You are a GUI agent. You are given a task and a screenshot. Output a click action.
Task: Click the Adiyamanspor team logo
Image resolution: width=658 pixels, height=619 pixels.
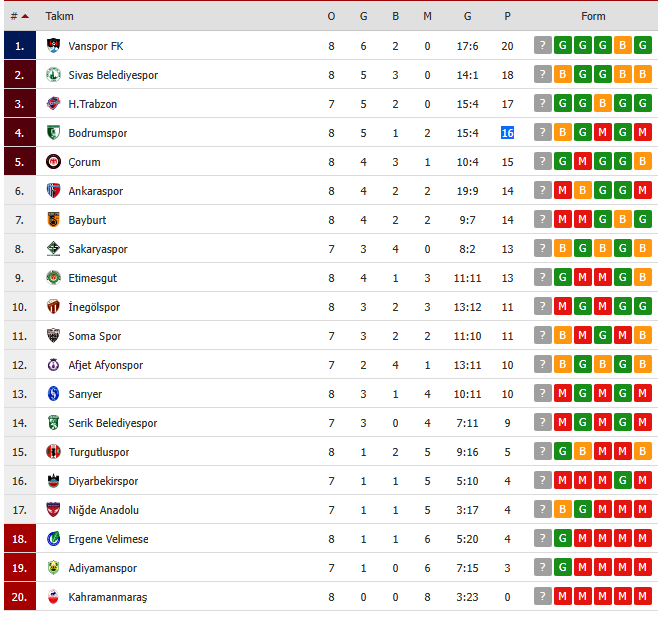tap(54, 568)
